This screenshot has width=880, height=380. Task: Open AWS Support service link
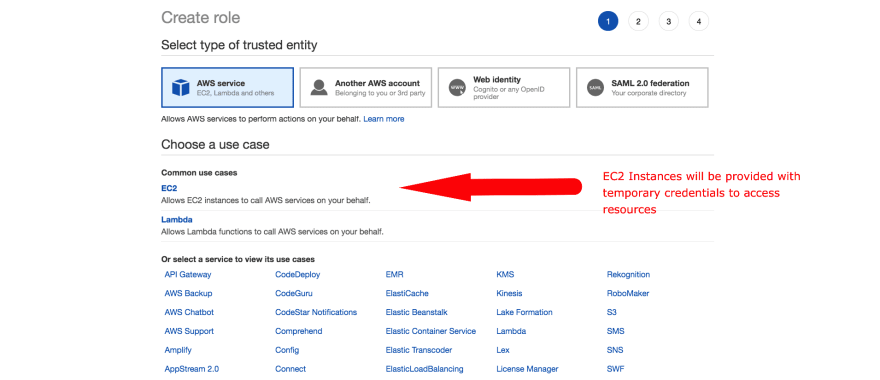click(189, 331)
